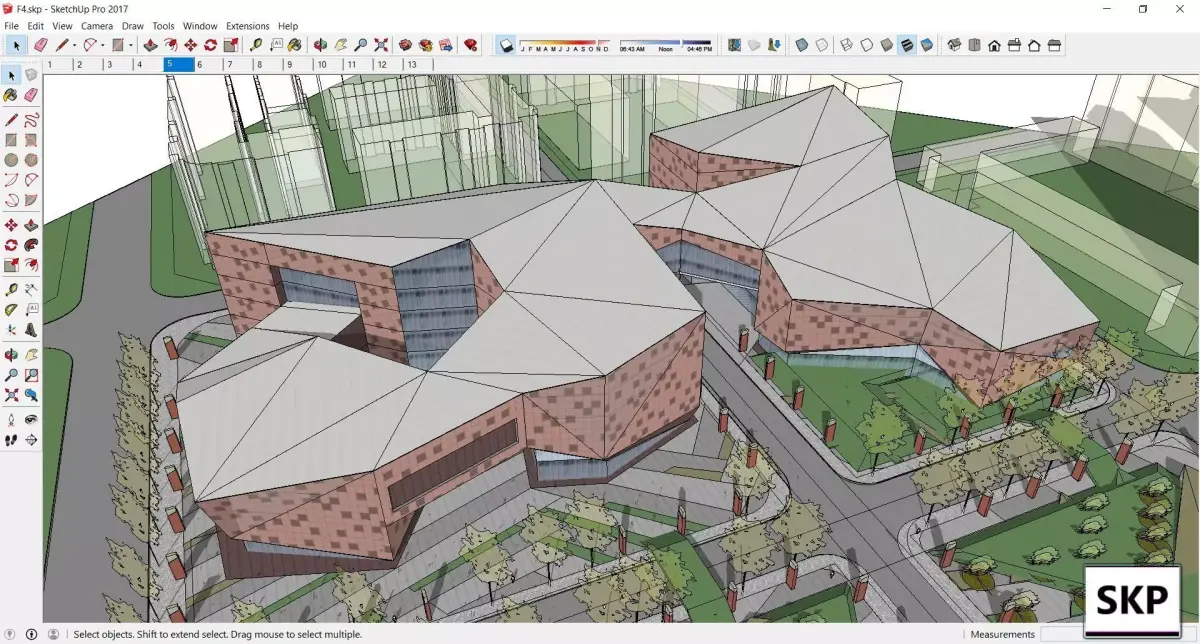The width and height of the screenshot is (1200, 644).
Task: Switch to scene tab 7
Action: 240,64
